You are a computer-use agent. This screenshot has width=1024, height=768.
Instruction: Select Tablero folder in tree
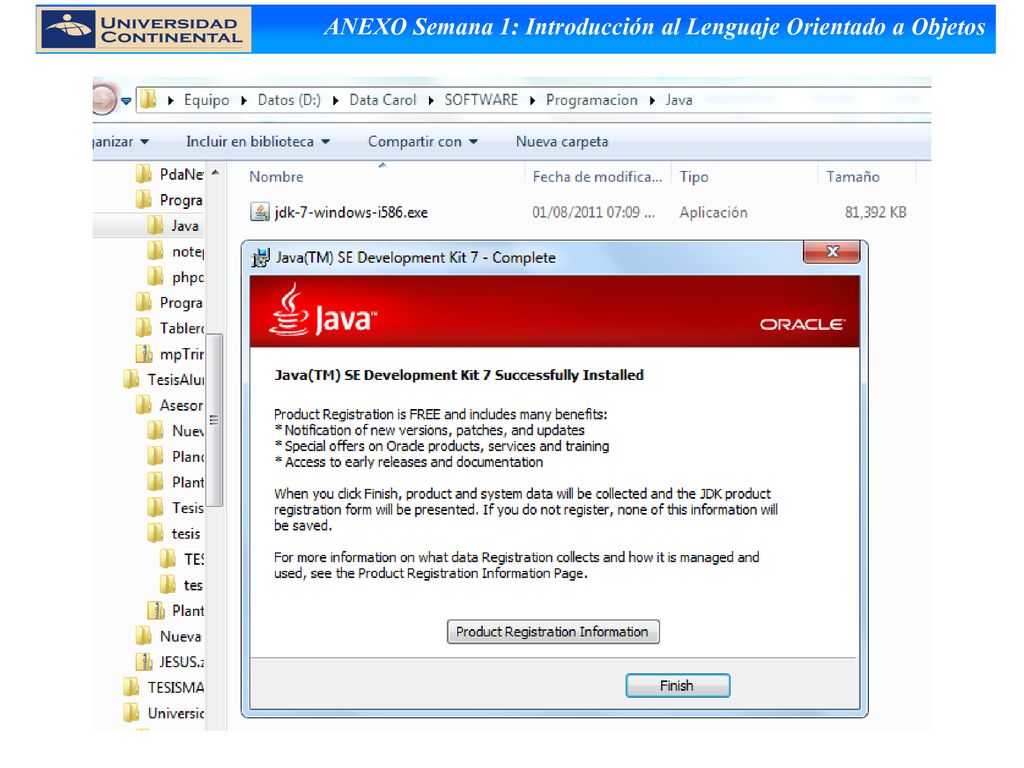170,328
